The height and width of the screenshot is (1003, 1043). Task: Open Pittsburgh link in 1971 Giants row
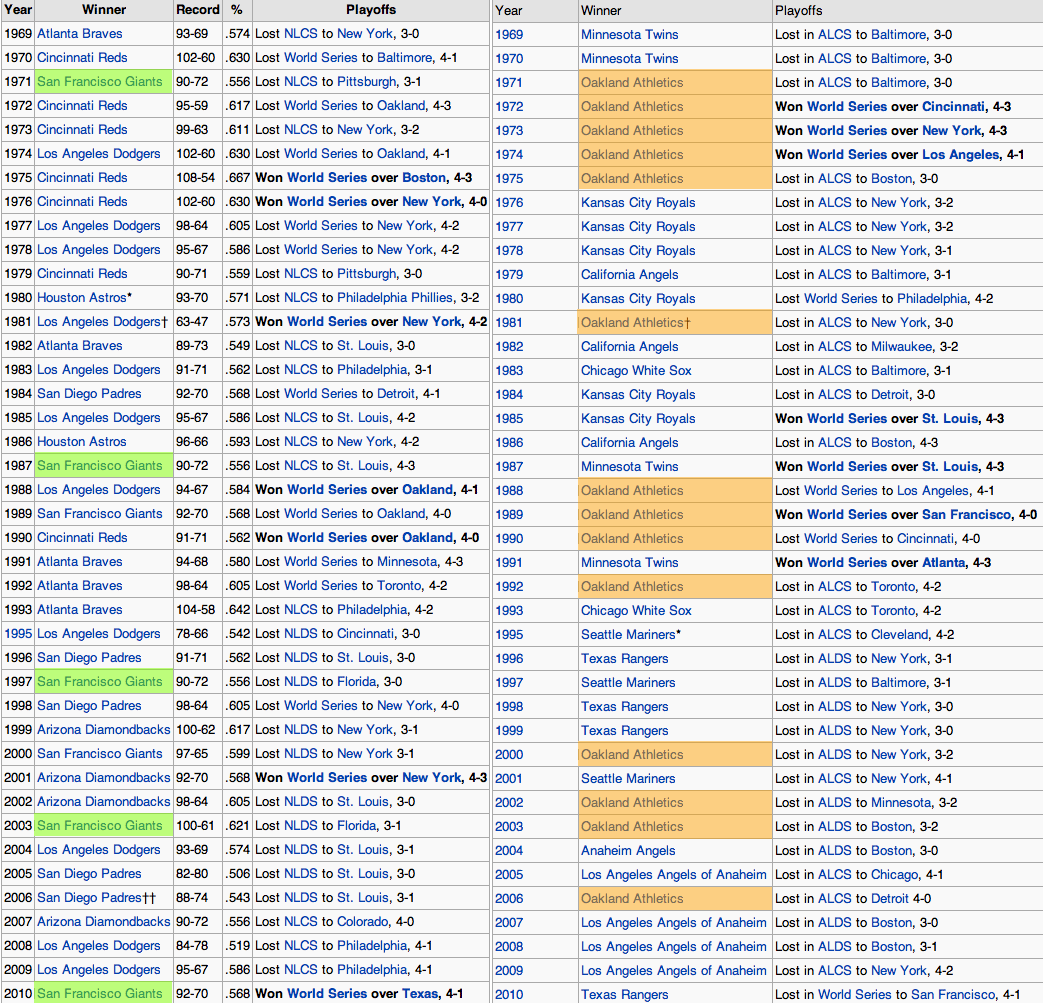pos(367,82)
